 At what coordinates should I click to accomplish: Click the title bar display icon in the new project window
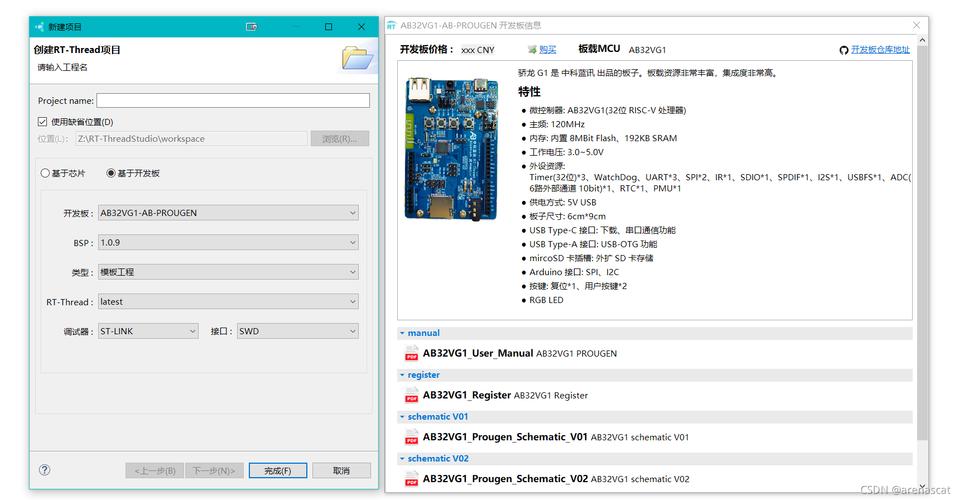click(251, 27)
